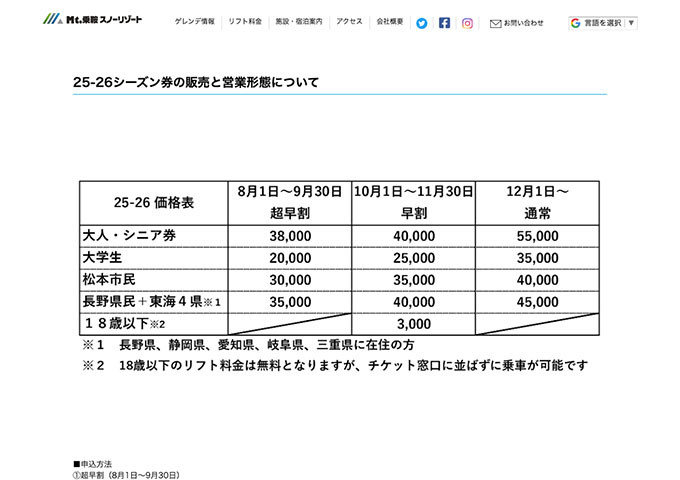
Task: Click the 8月1日〜9月30日 超早割 column header
Action: coord(290,202)
